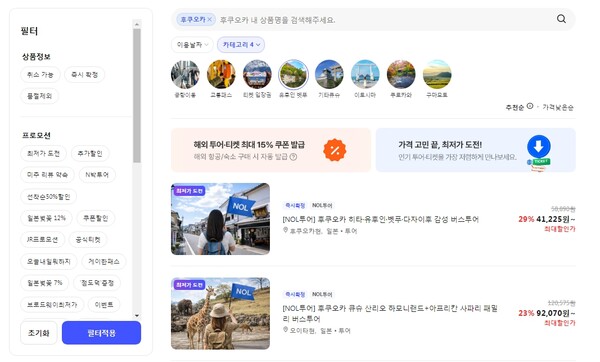This screenshot has height=362, width=600.
Task: Open the 산리오 하모니랜드 사파리 tour title
Action: point(390,313)
